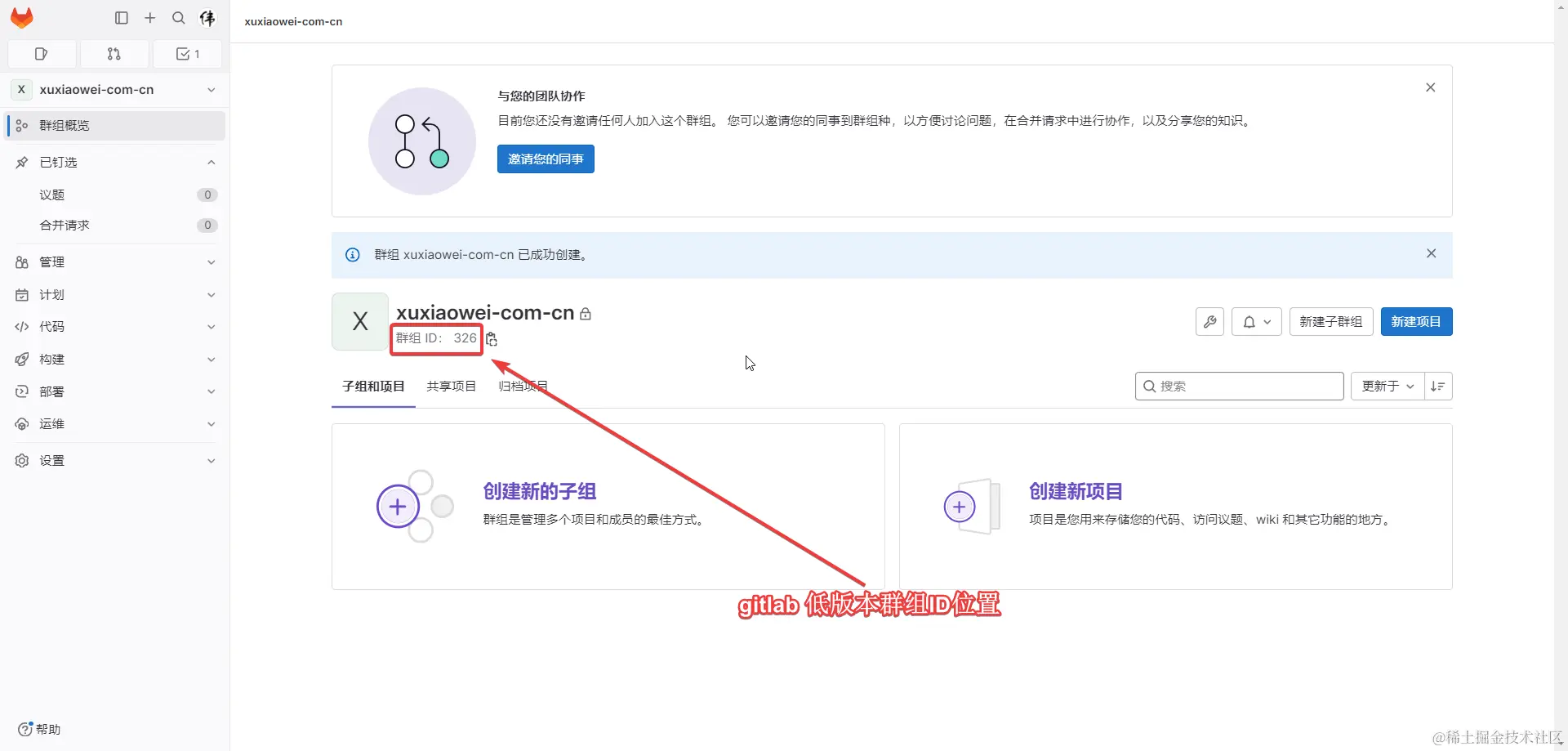Expand the 计划 sidebar section
Screen dimensions: 1568x751
point(115,295)
